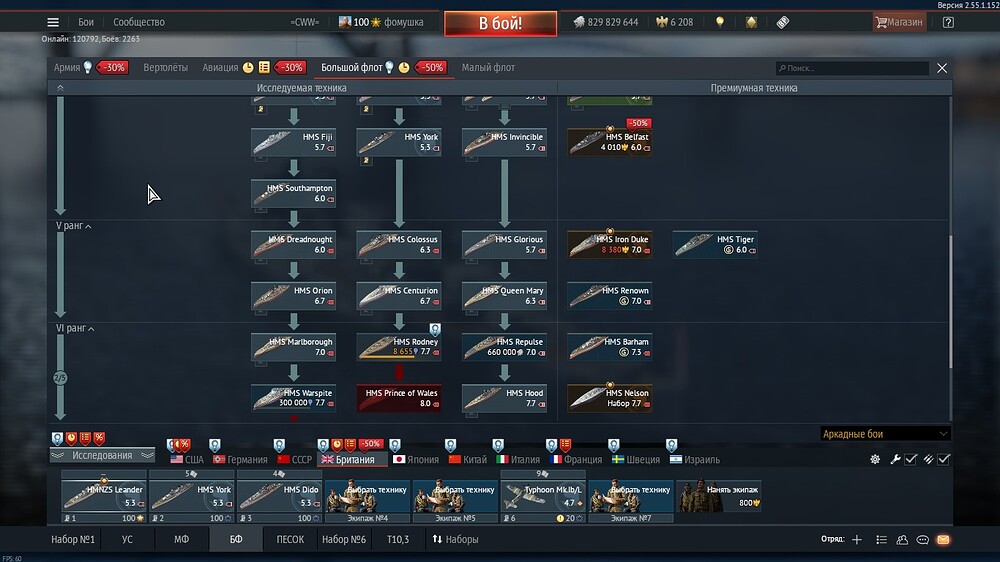Open the golden diamond warbonds icon

pos(751,22)
